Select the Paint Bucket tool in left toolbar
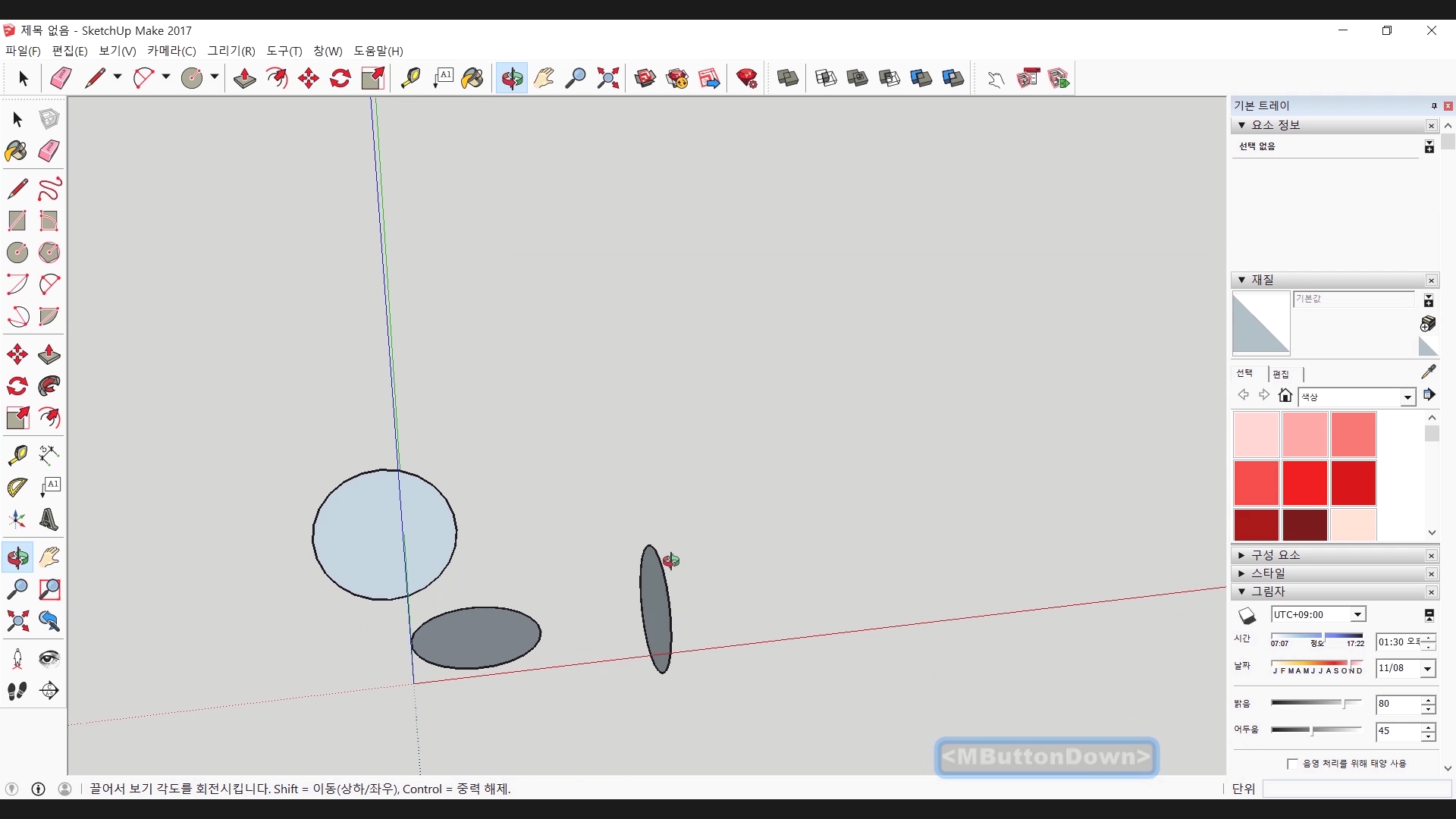Image resolution: width=1456 pixels, height=819 pixels. [17, 151]
